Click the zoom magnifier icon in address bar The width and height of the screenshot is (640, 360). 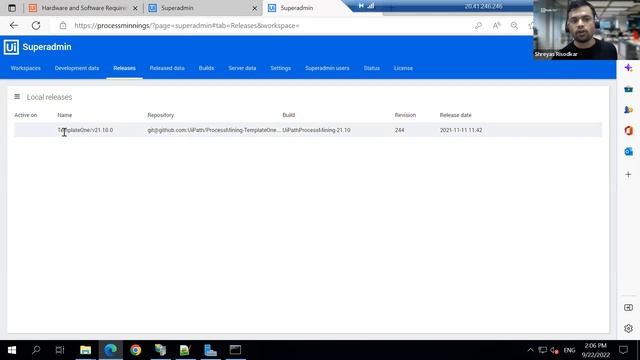tap(514, 25)
